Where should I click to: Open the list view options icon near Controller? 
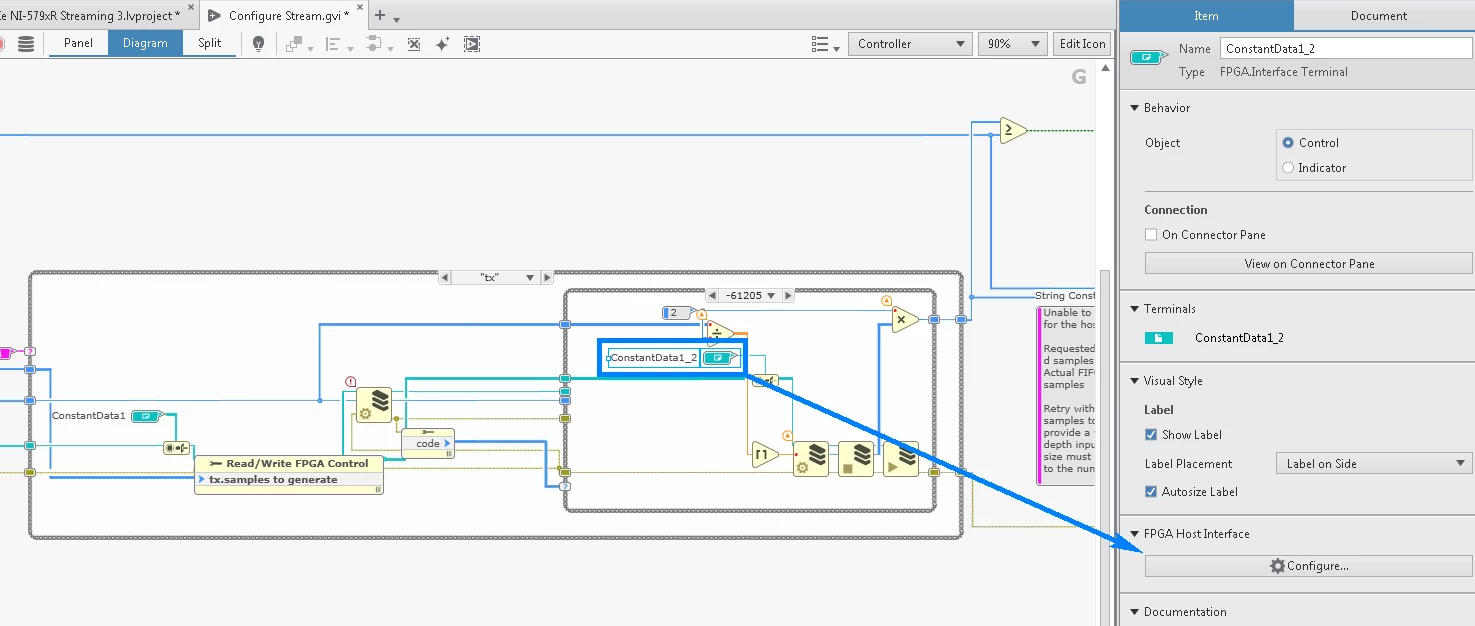pos(820,43)
